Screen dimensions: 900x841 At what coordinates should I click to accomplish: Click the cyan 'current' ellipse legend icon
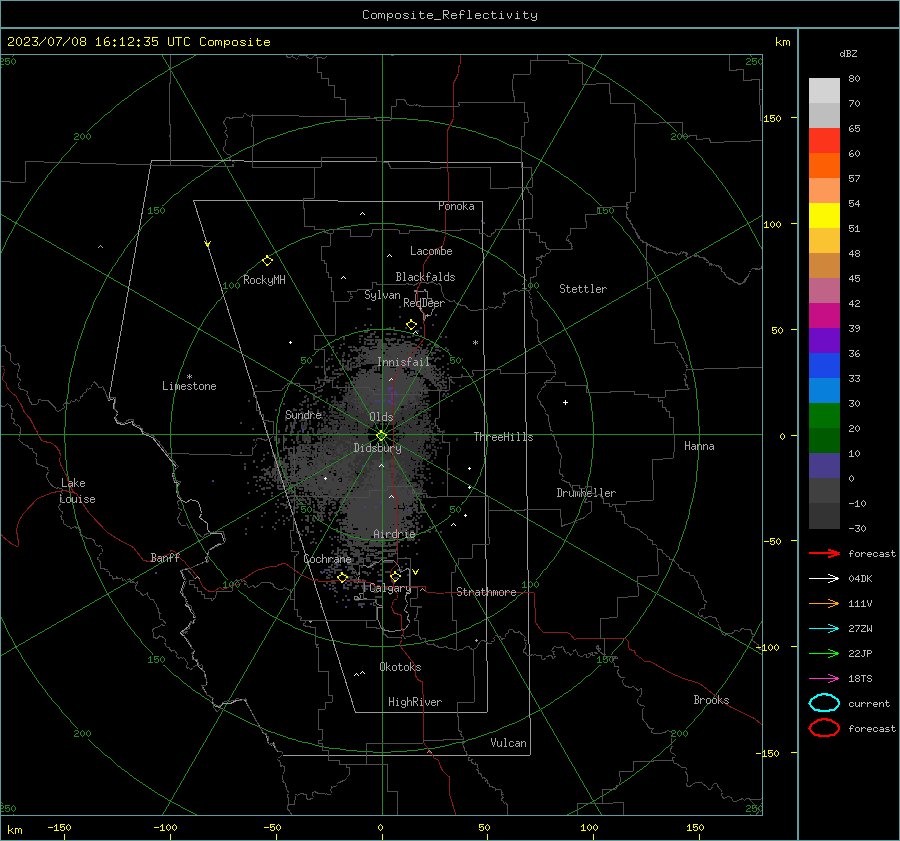click(824, 703)
